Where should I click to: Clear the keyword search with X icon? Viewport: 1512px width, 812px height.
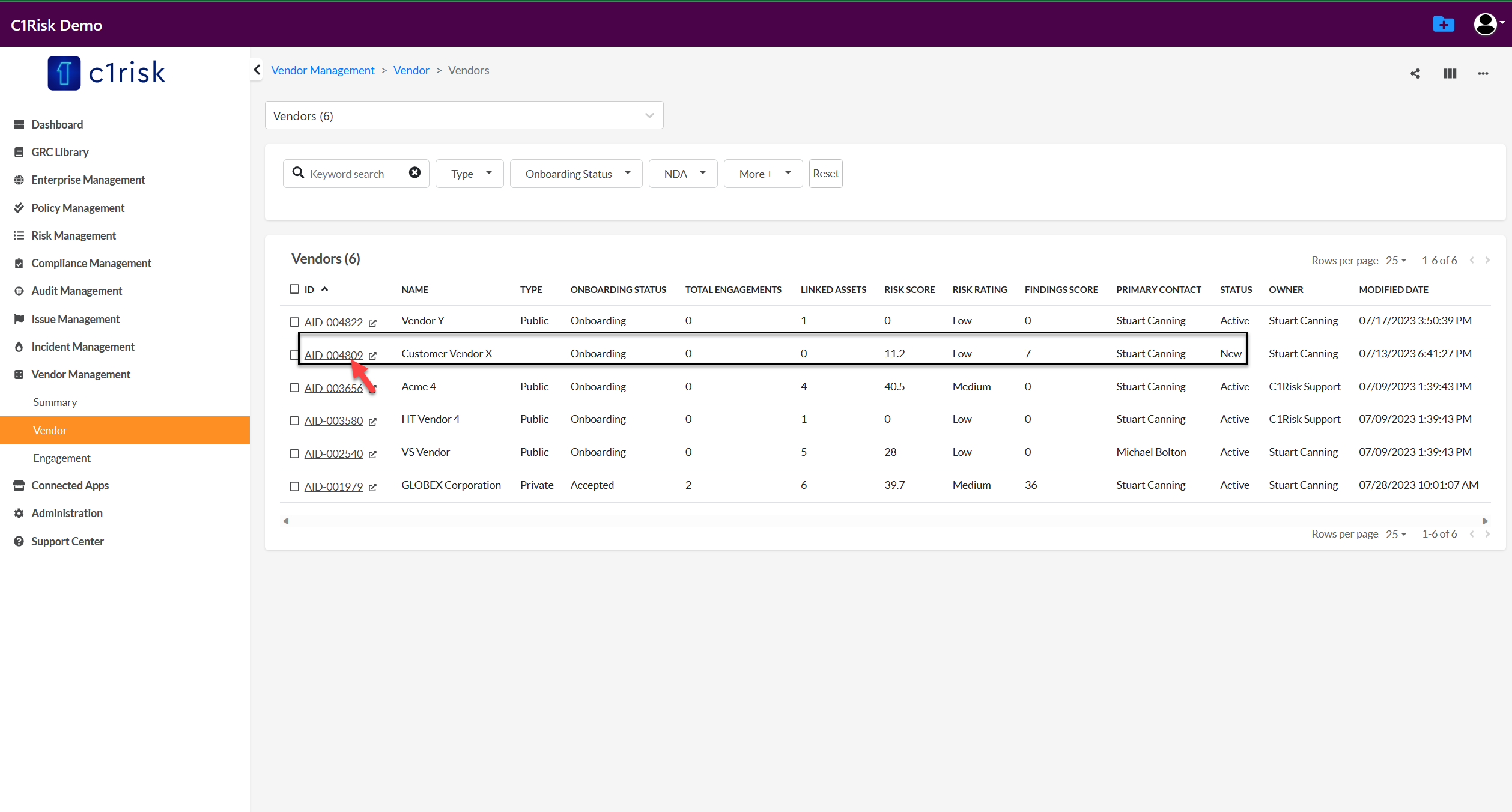tap(414, 173)
